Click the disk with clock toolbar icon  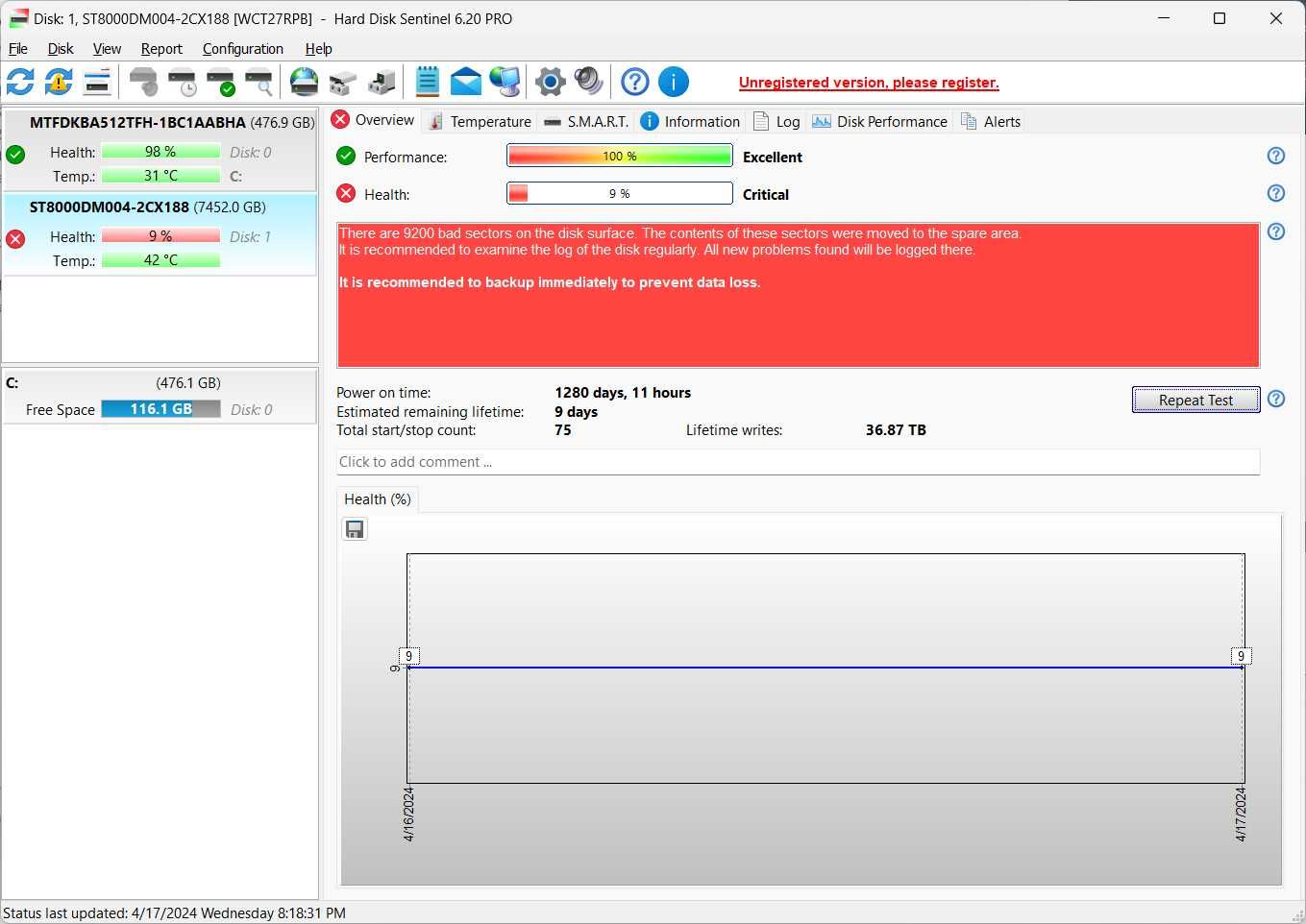tap(182, 82)
